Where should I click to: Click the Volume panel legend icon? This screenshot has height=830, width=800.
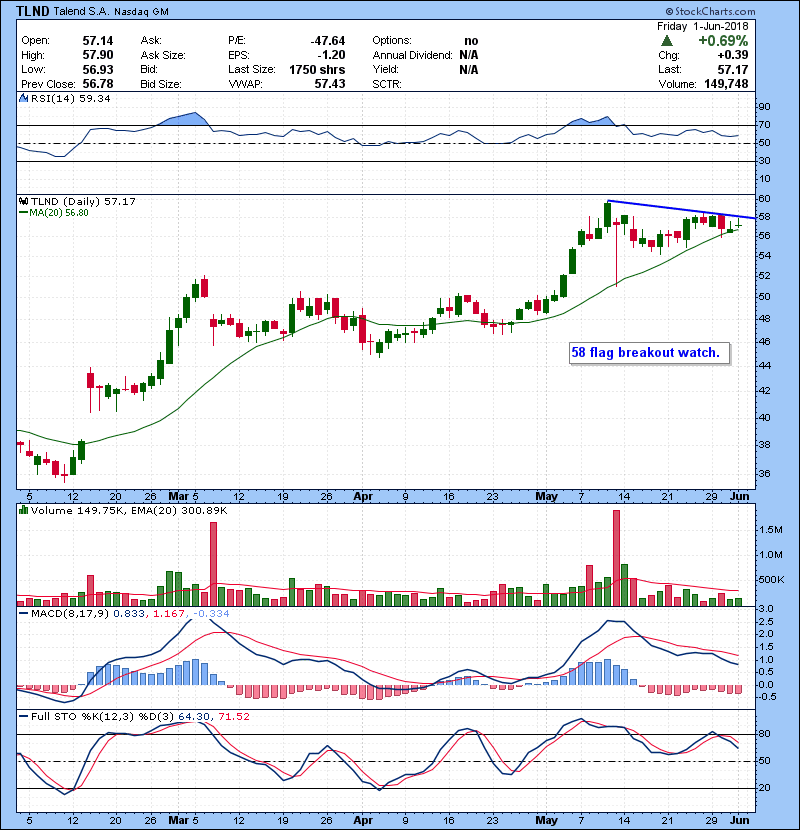pos(23,510)
